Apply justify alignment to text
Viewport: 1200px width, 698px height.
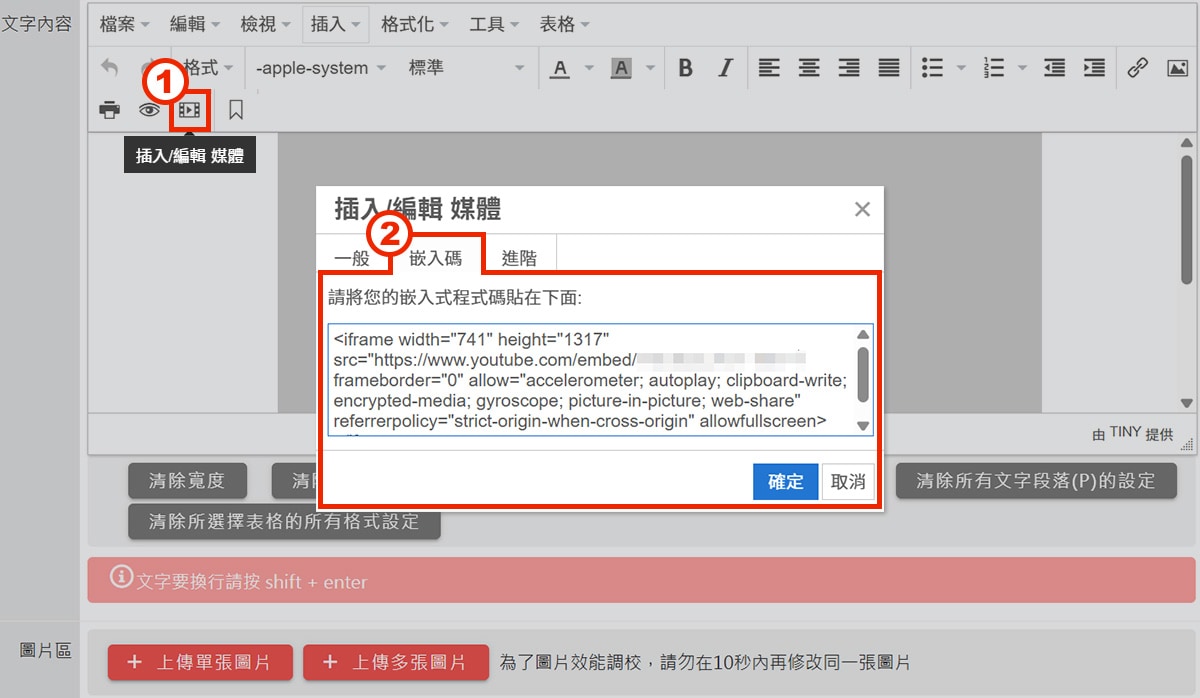click(x=888, y=68)
